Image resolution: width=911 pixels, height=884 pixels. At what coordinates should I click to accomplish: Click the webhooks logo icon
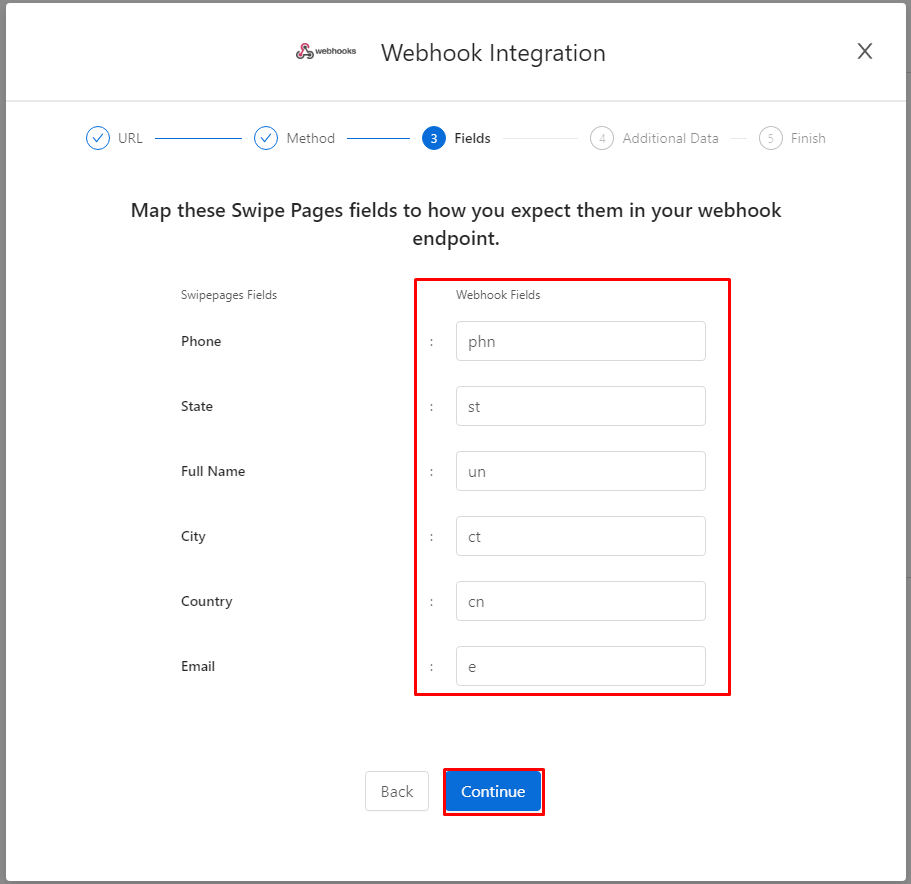[x=325, y=51]
